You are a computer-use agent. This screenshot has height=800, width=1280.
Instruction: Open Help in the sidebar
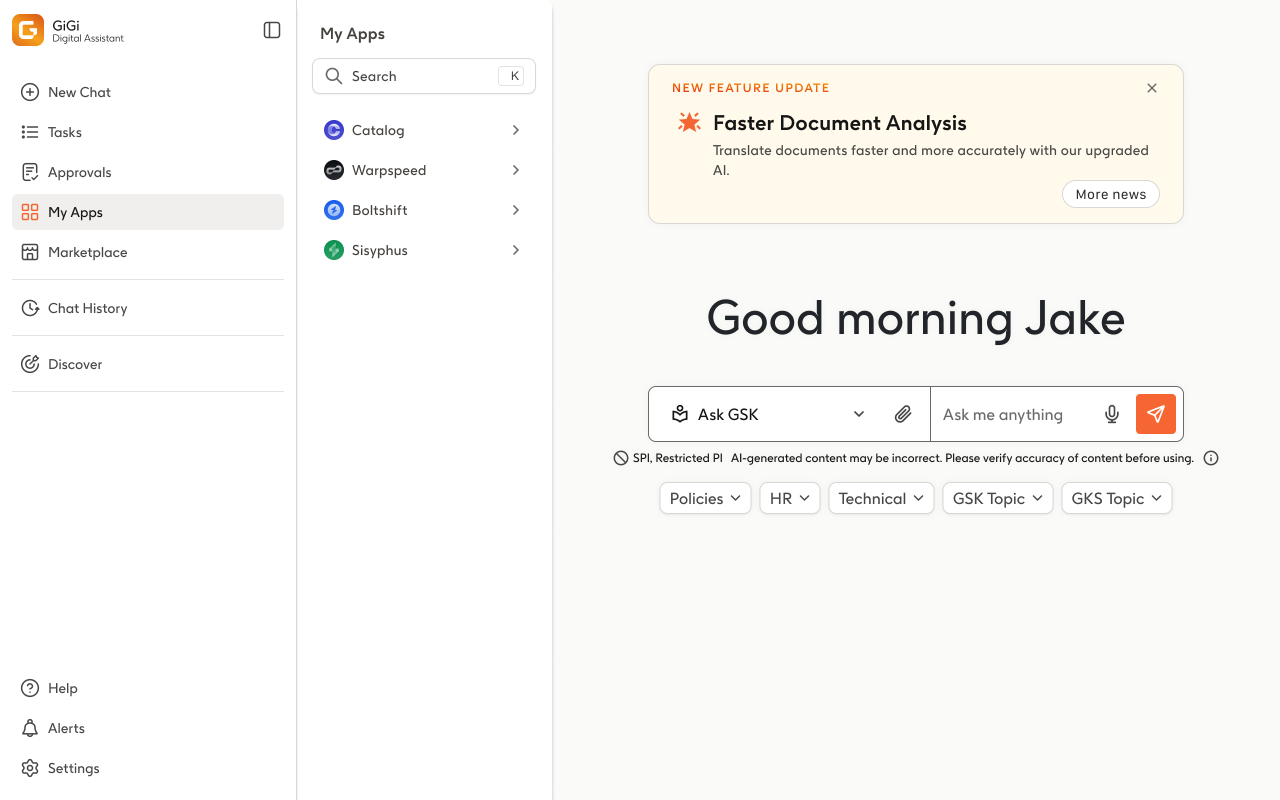pos(148,688)
